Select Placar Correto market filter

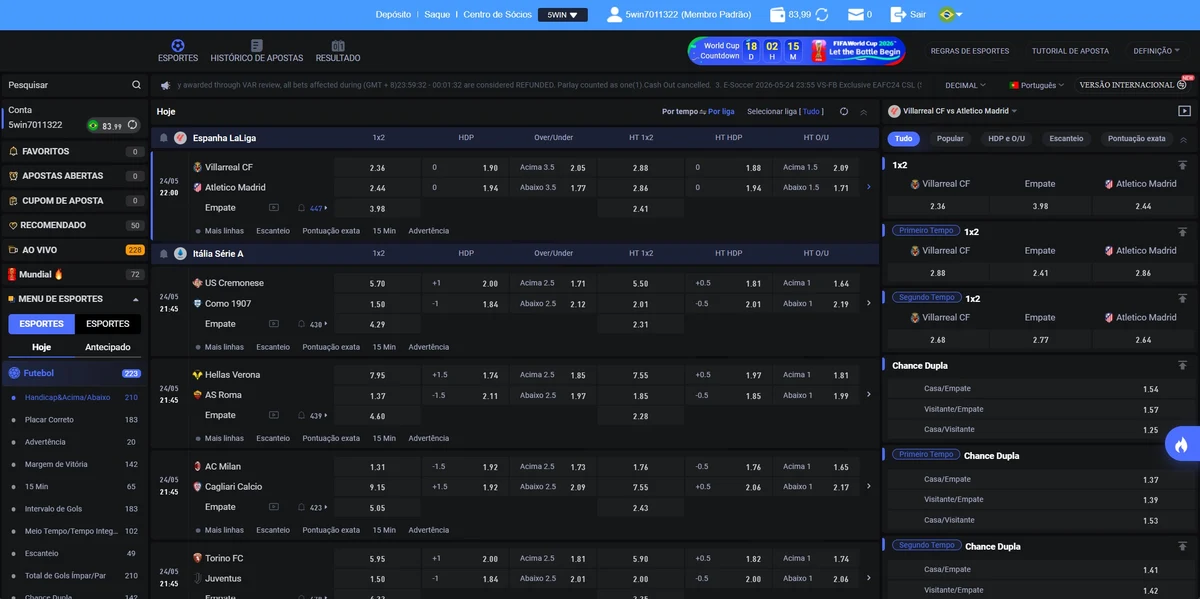coord(75,420)
